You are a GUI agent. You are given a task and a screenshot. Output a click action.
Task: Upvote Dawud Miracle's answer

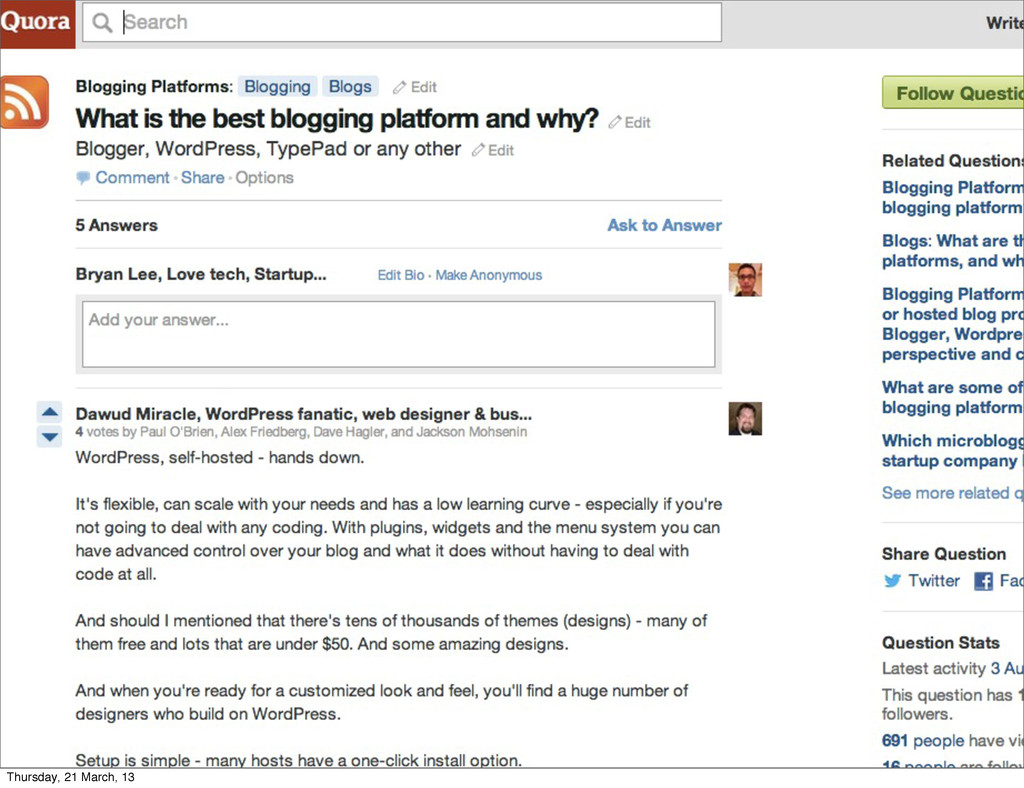point(50,411)
